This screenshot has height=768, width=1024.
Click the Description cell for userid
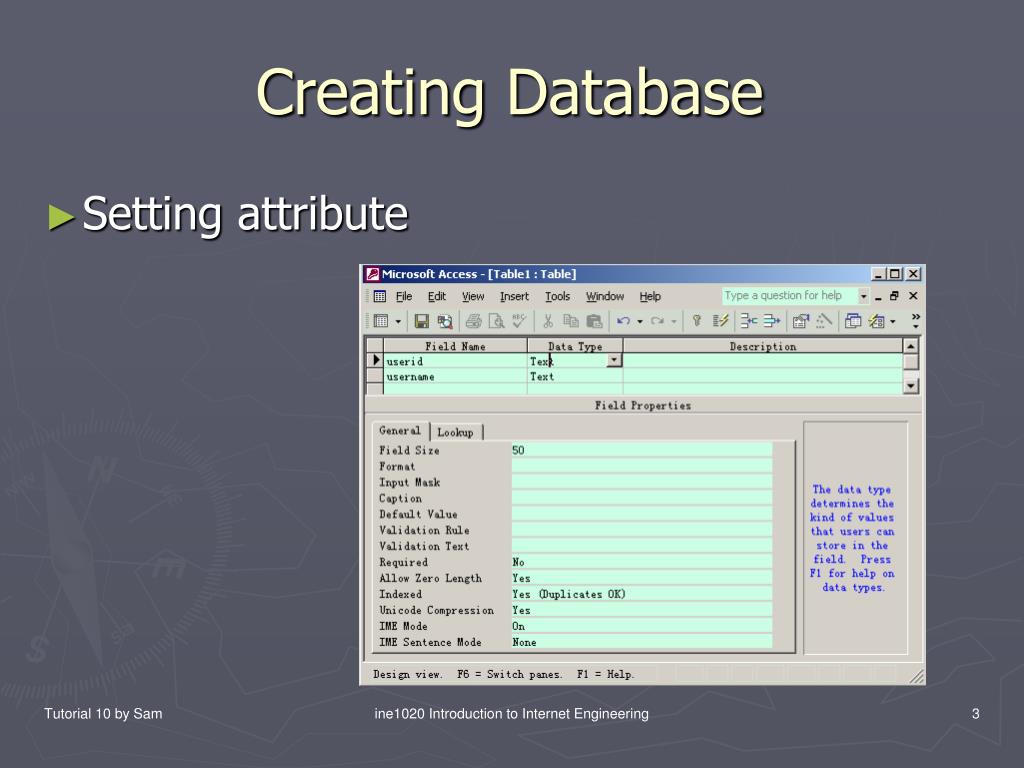[763, 361]
